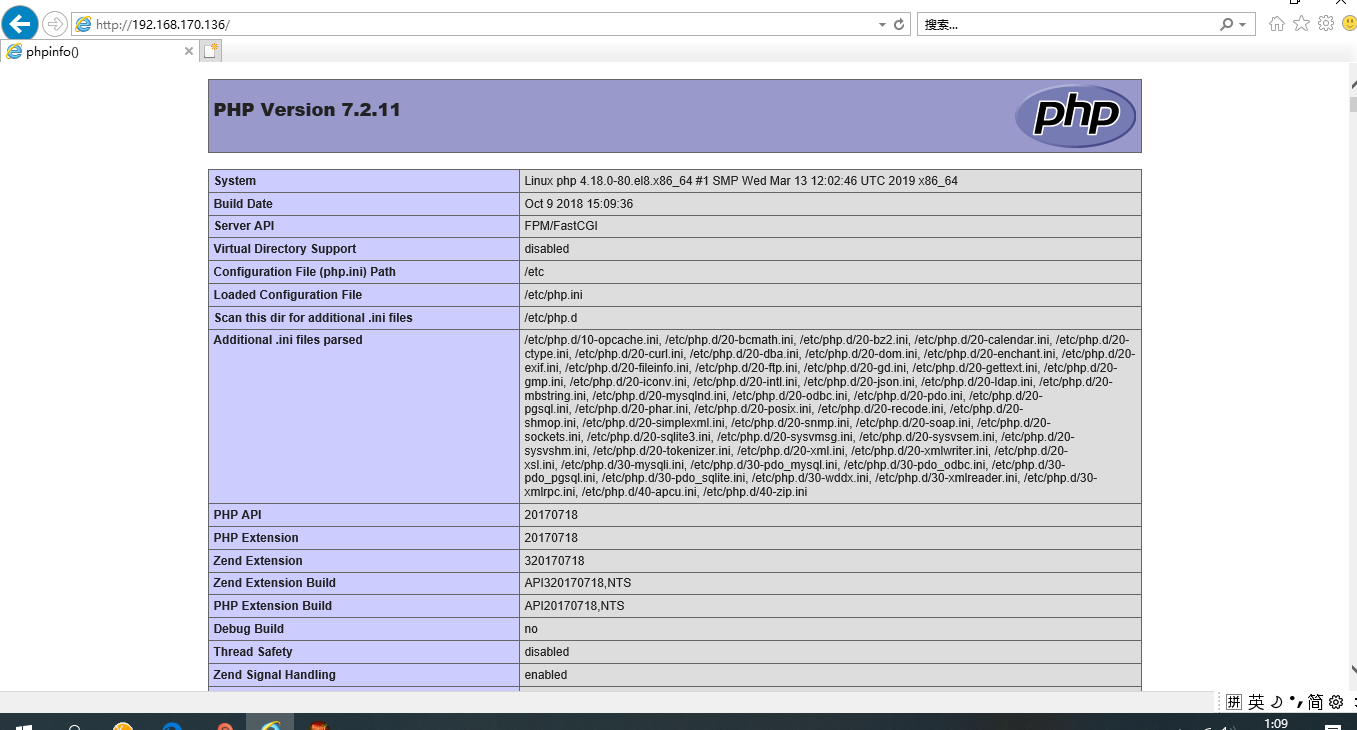Click the vertical scrollbar up arrow
This screenshot has width=1357, height=730.
pyautogui.click(x=1352, y=85)
